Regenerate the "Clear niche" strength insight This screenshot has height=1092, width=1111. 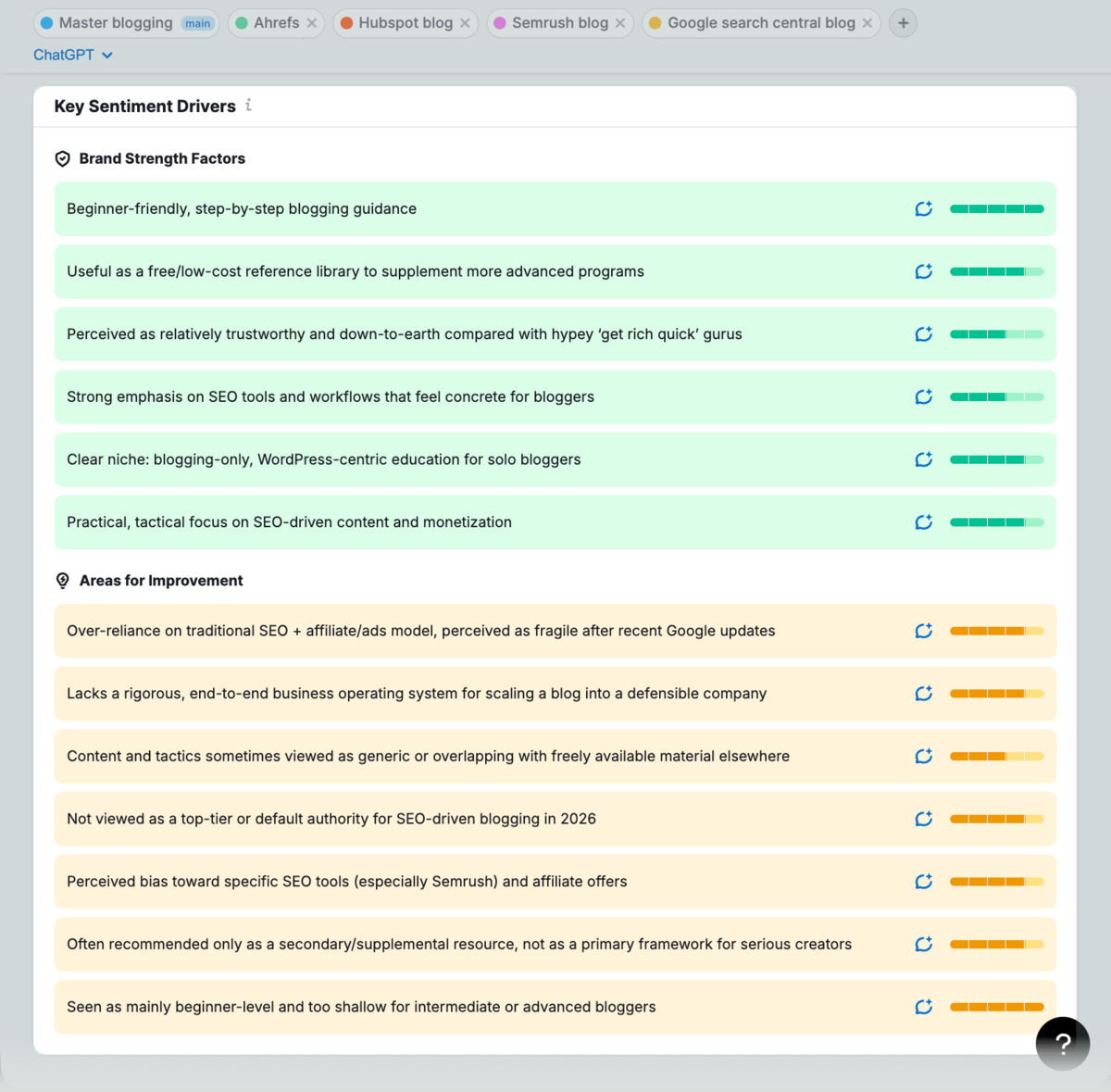923,459
